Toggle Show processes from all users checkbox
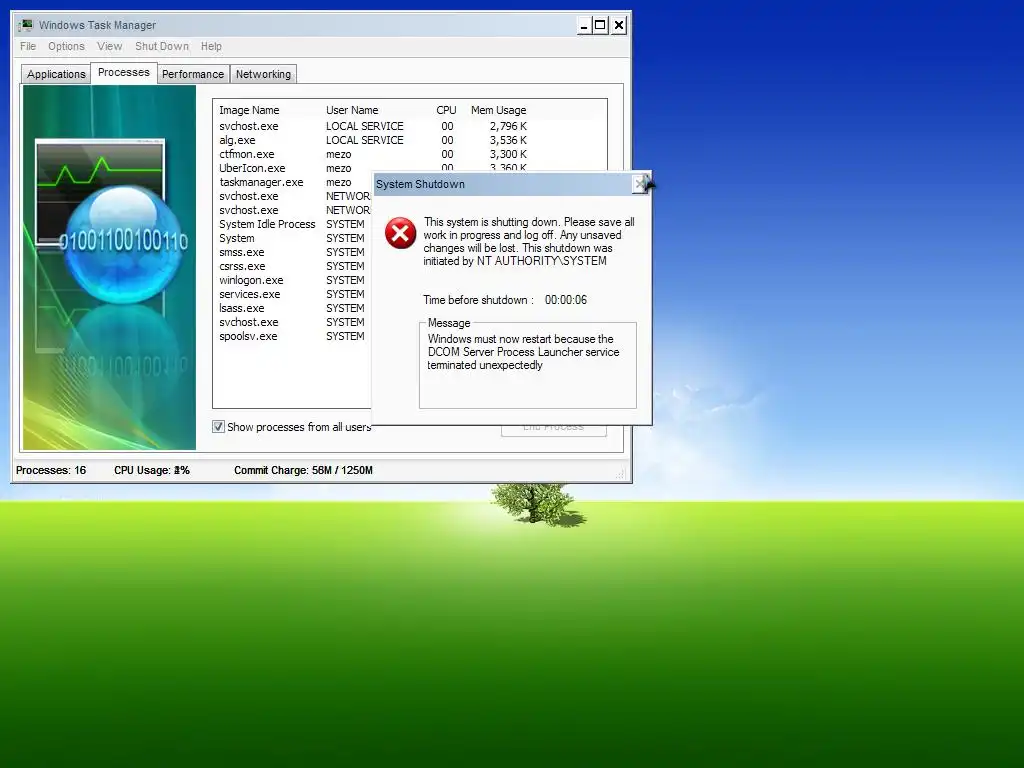This screenshot has width=1024, height=768. (218, 426)
